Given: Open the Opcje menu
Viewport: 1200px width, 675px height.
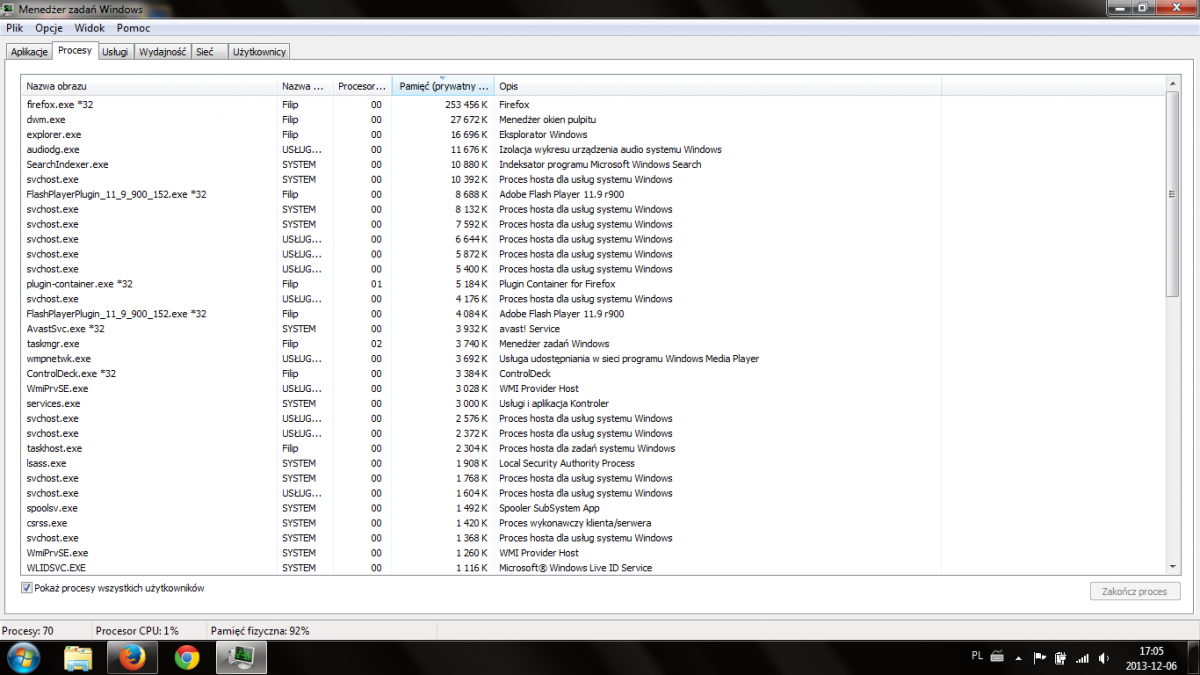Looking at the screenshot, I should [x=49, y=28].
